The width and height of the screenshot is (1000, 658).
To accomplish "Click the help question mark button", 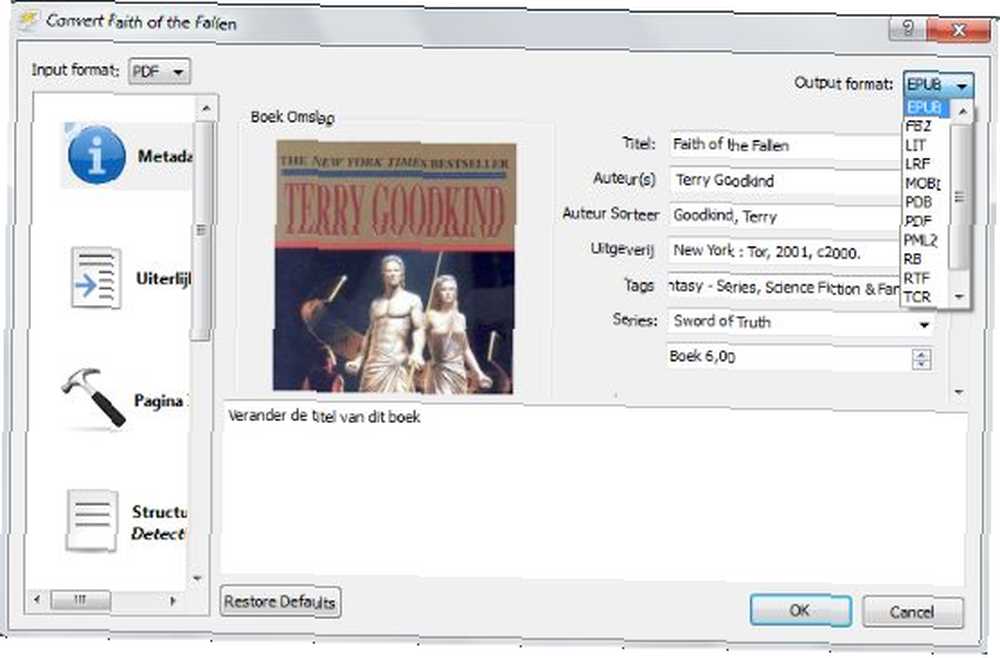I will coord(906,29).
